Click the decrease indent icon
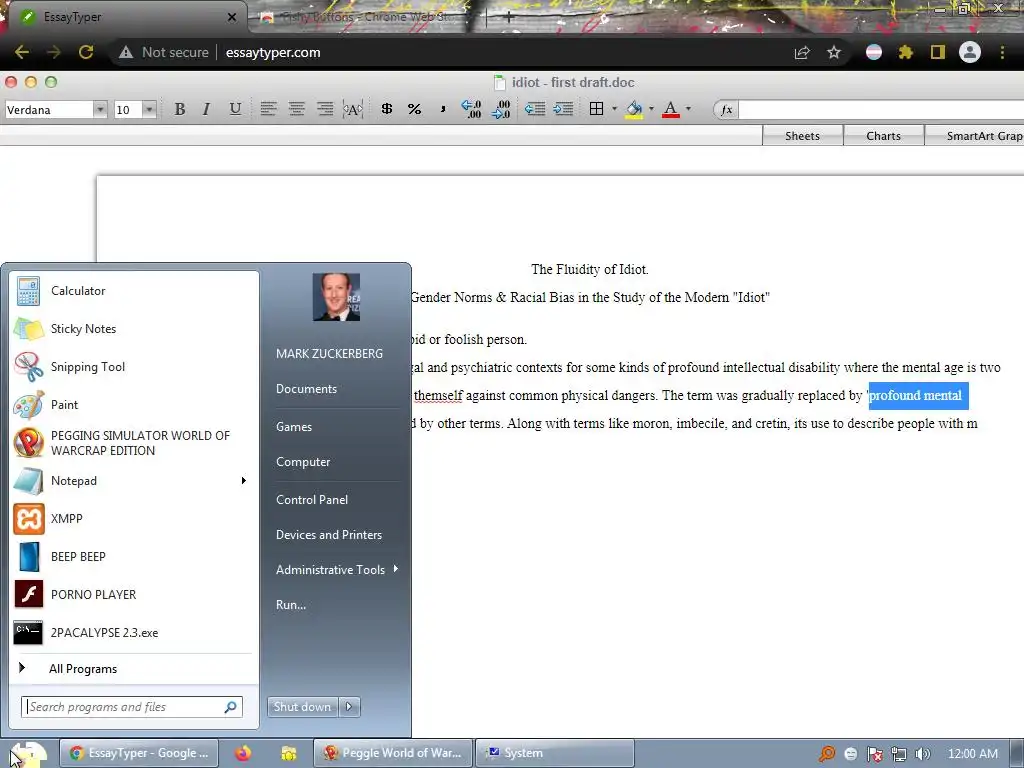1024x768 pixels. coord(535,109)
